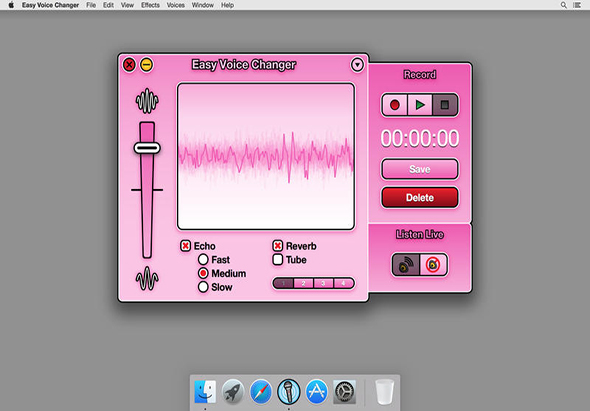Select preset segment 4

point(344,283)
